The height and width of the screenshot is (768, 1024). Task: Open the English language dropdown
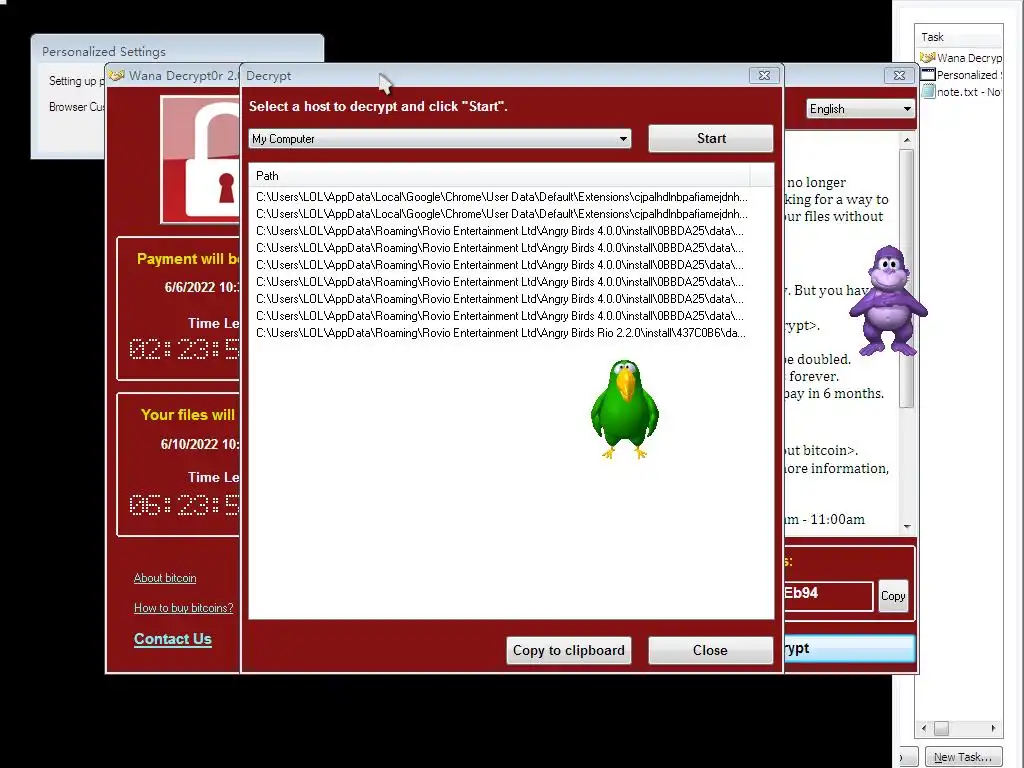[x=860, y=109]
